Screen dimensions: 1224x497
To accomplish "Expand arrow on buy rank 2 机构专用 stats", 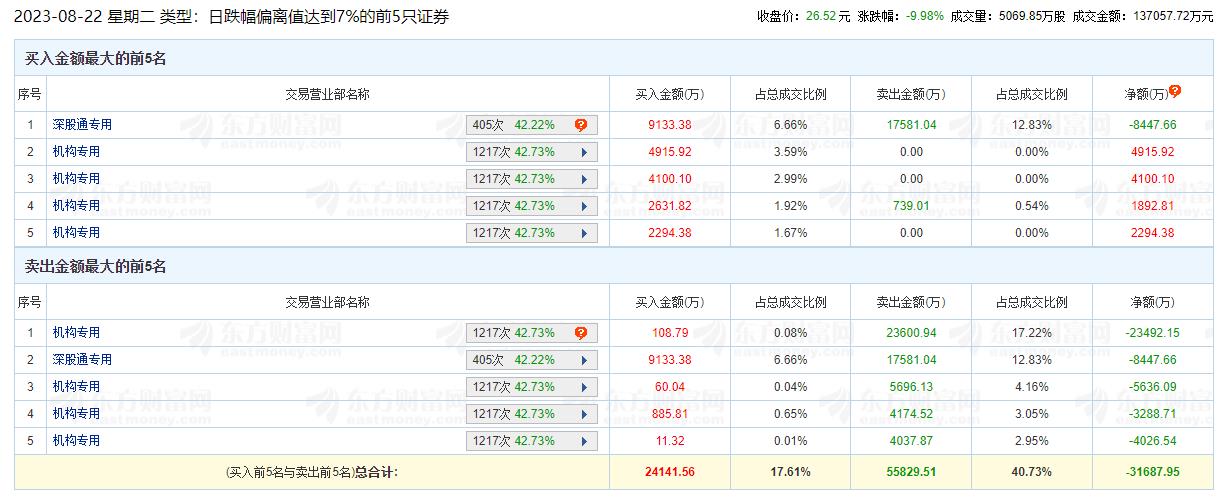I will 581,152.
